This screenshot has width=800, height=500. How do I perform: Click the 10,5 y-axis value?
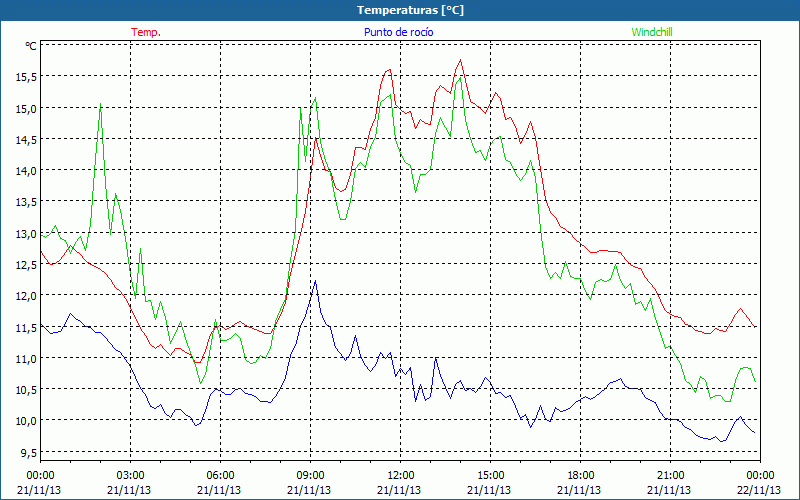pos(26,389)
